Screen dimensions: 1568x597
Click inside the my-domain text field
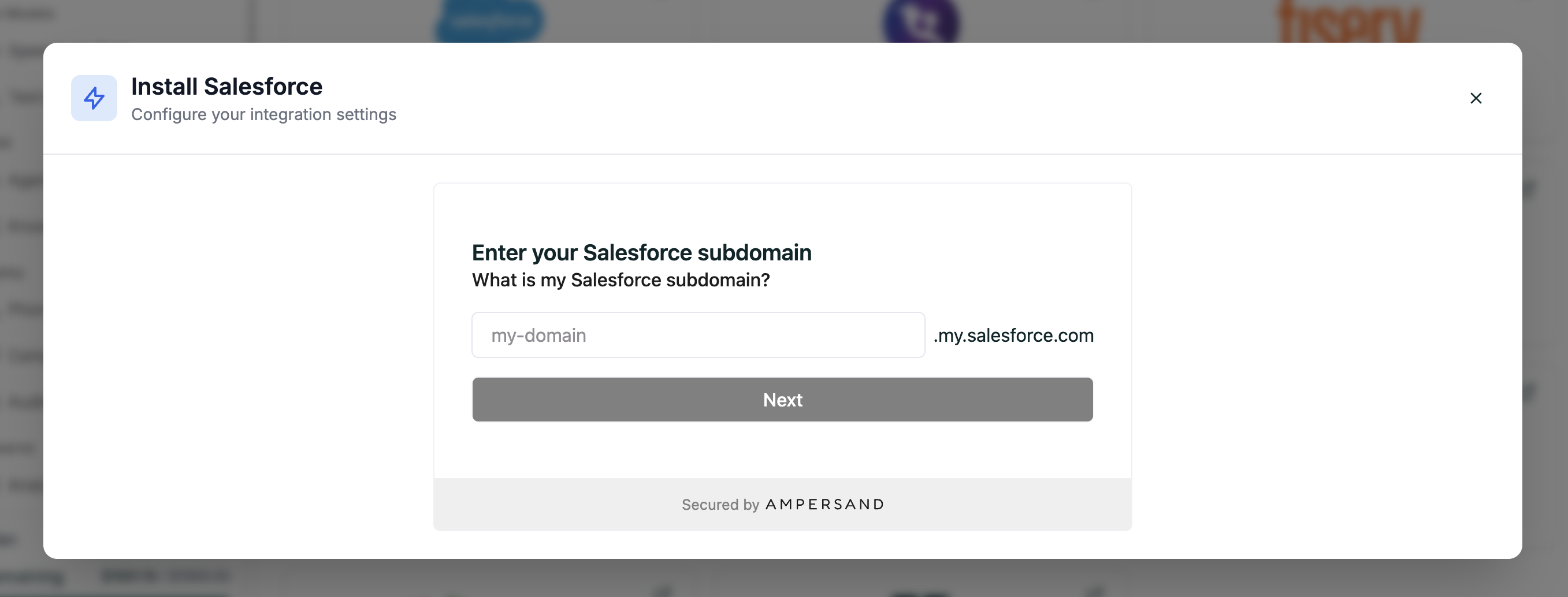click(697, 335)
